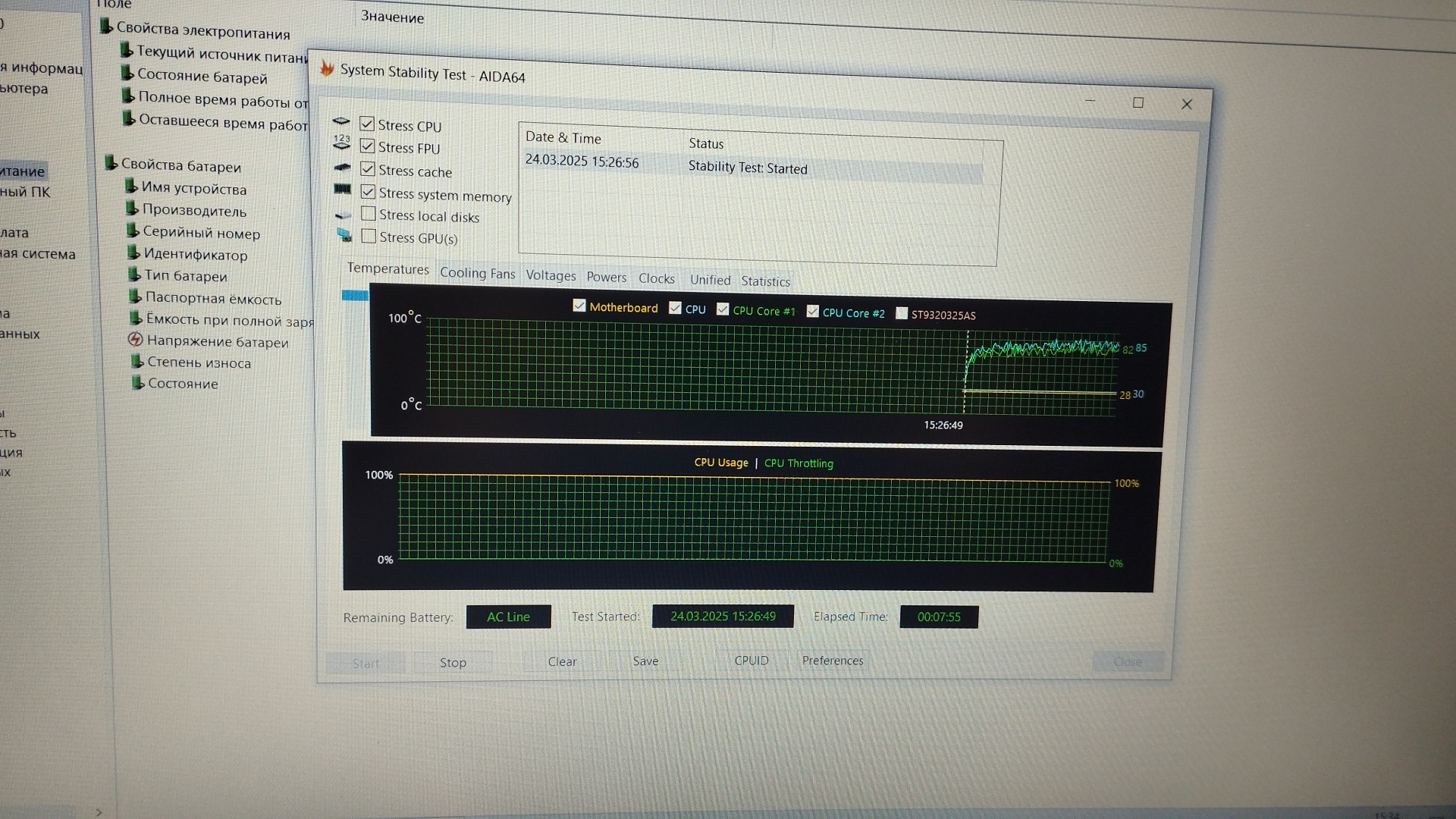Click the cache chip icon beside Stress cache
The image size is (1456, 819).
(343, 167)
